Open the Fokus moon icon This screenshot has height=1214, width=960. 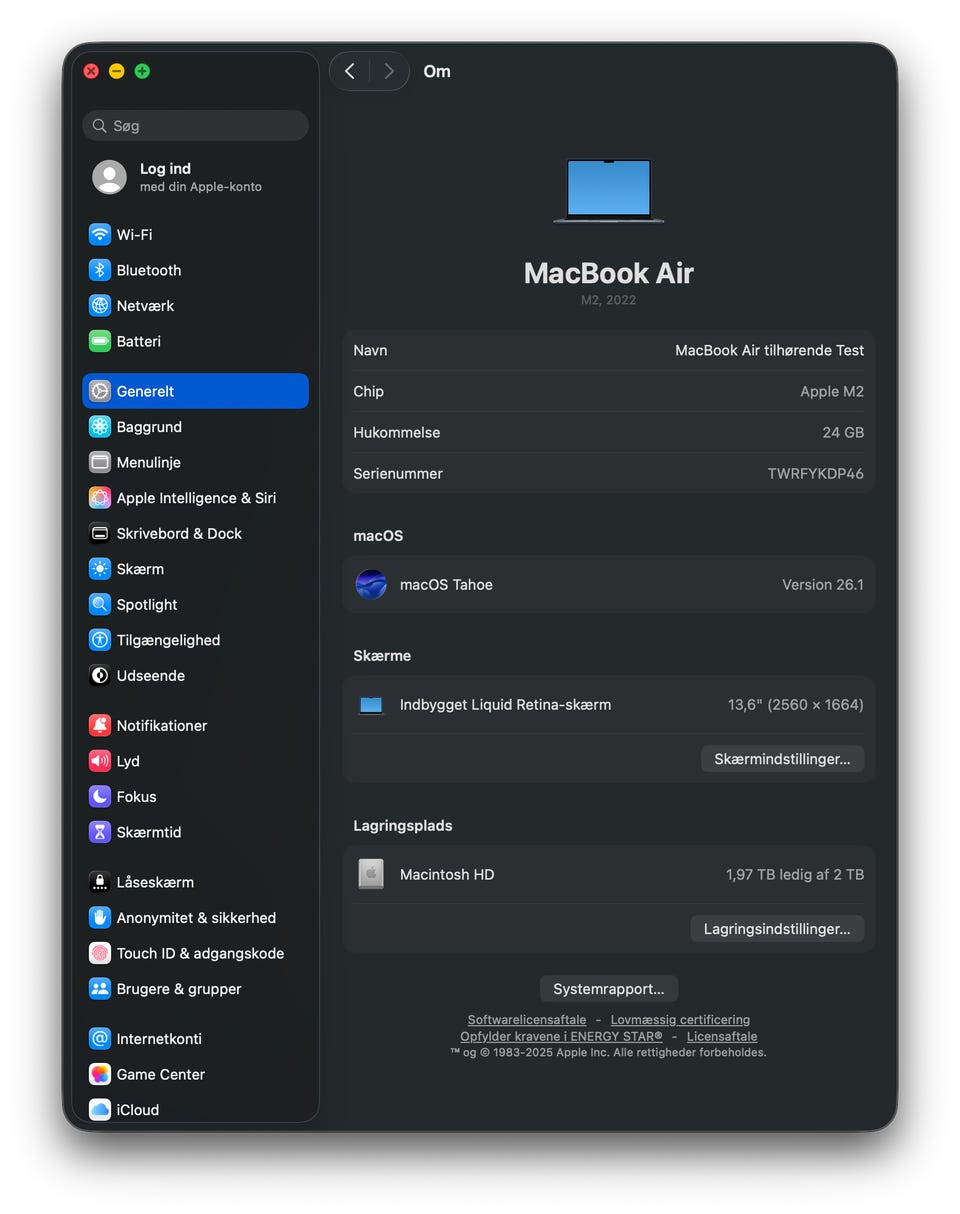[x=99, y=796]
